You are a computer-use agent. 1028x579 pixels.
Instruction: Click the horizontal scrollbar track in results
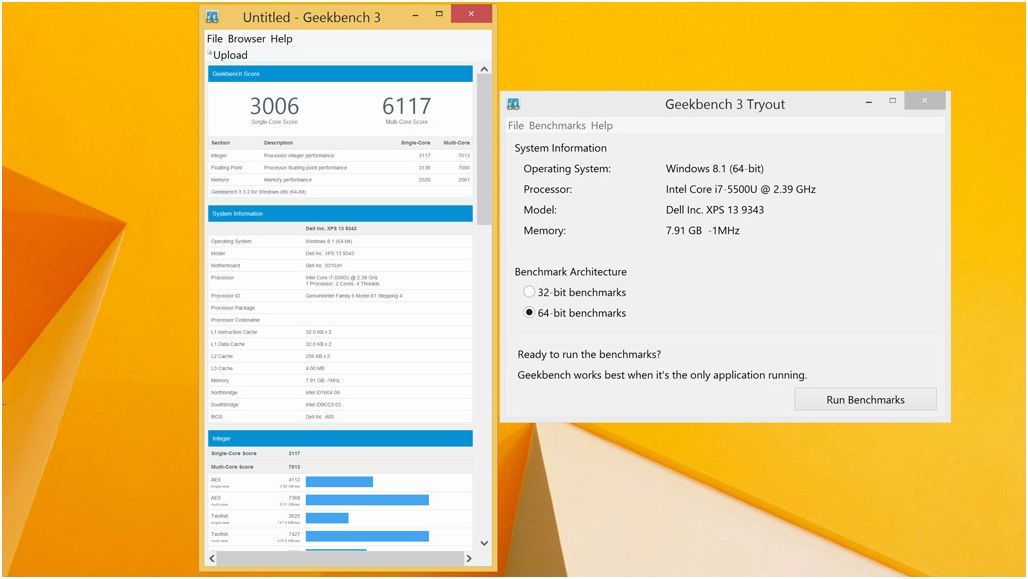(340, 558)
